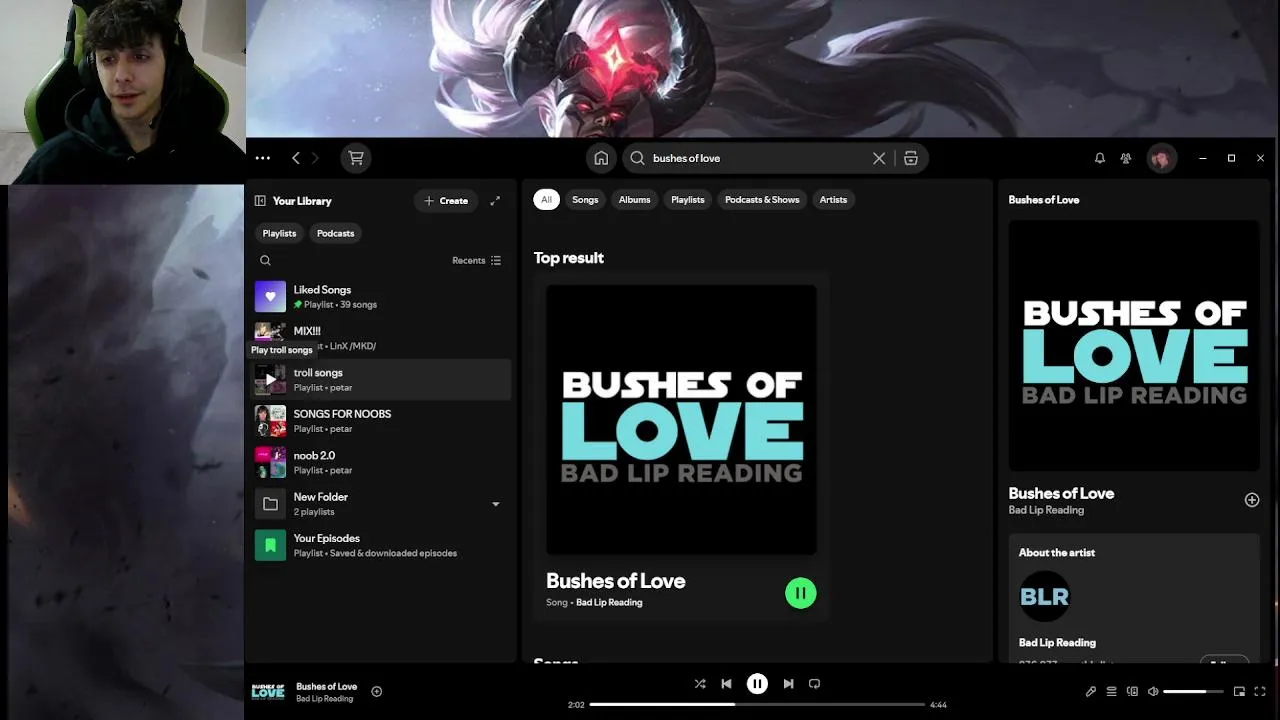Image resolution: width=1280 pixels, height=720 pixels.
Task: Open large cover art in right panel
Action: 1134,346
